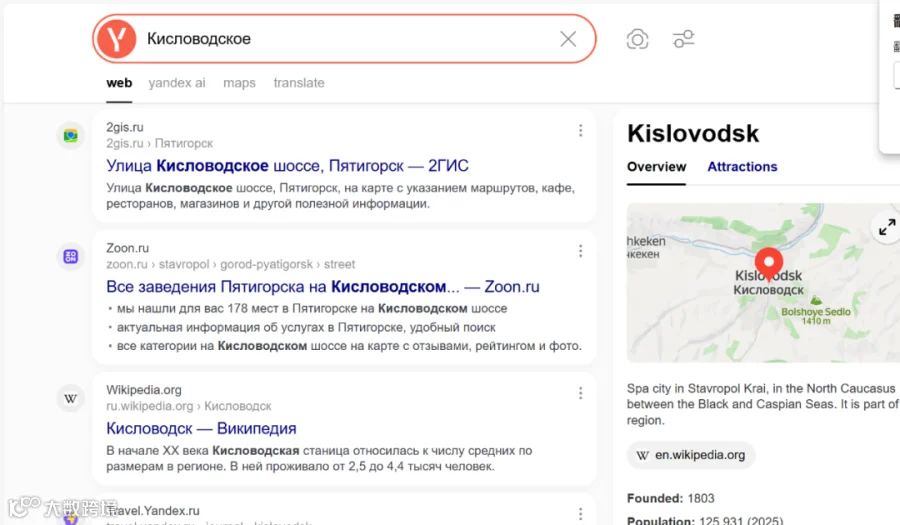Switch to the yandex ai tab

[x=177, y=83]
